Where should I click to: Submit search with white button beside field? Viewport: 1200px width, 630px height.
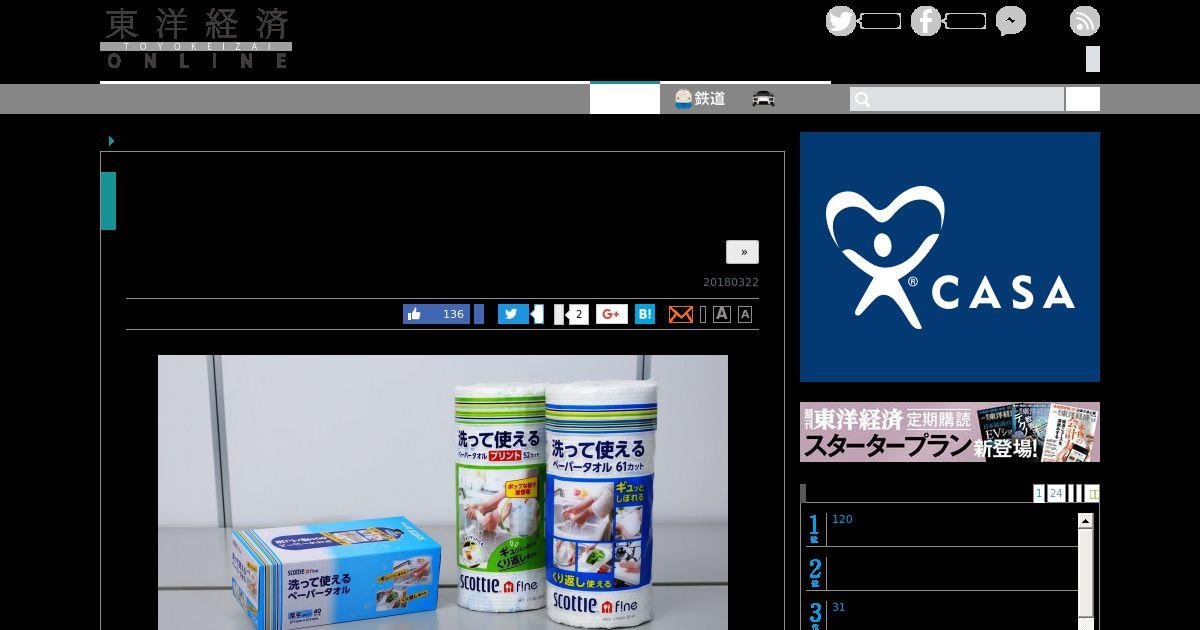pyautogui.click(x=1083, y=99)
